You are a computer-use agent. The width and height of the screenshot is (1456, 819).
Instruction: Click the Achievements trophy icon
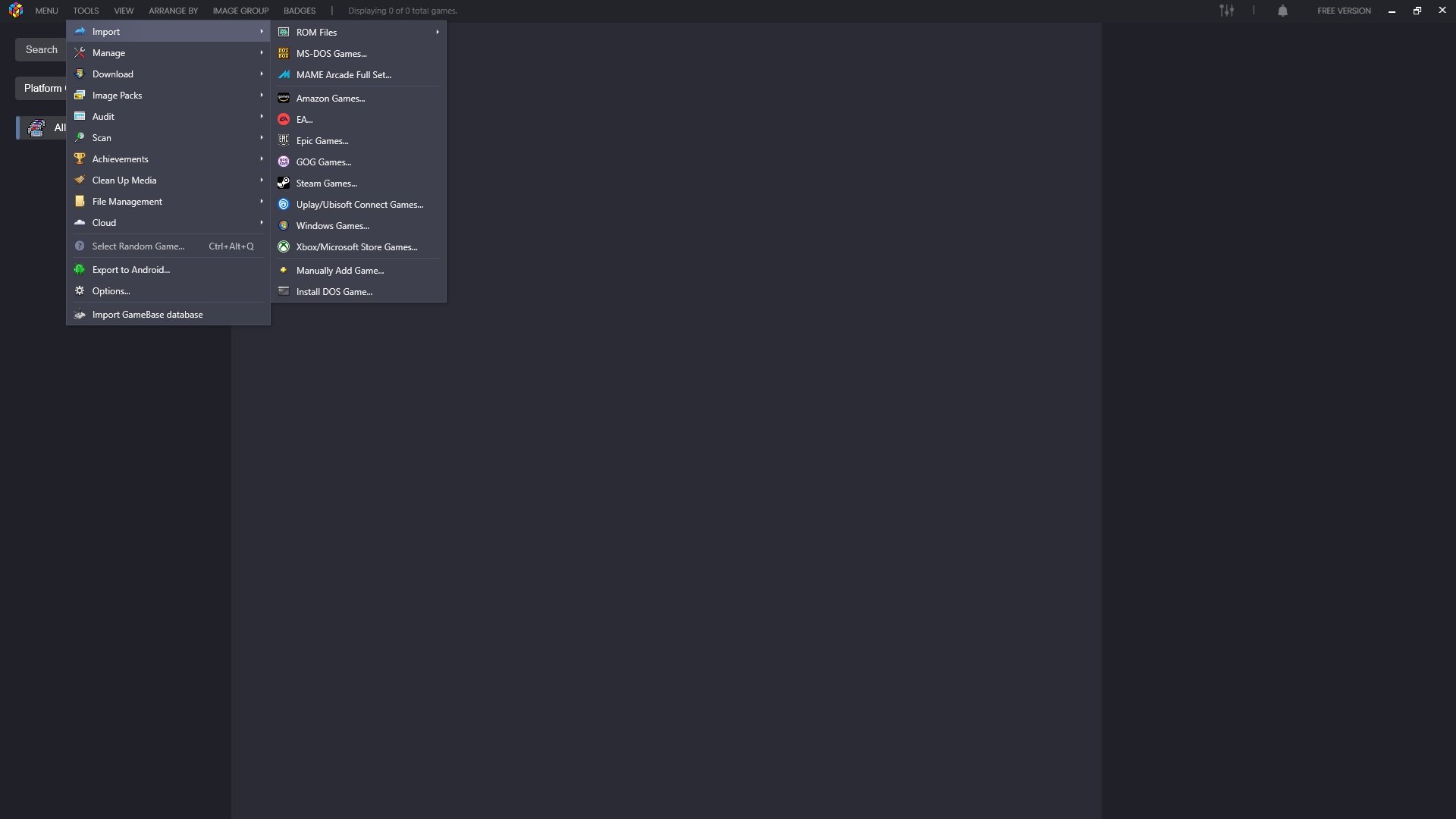[x=80, y=159]
